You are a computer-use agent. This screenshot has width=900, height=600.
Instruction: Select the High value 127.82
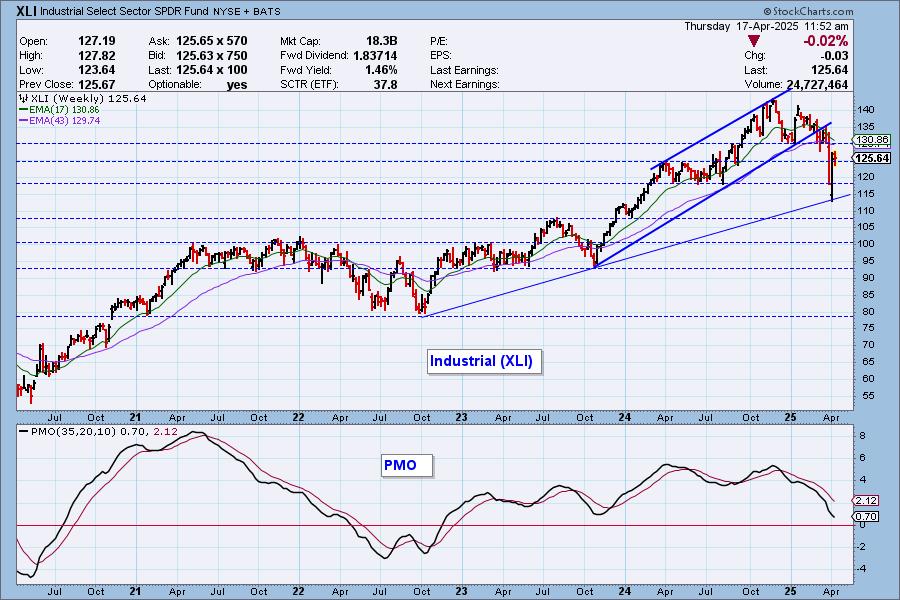[96, 55]
